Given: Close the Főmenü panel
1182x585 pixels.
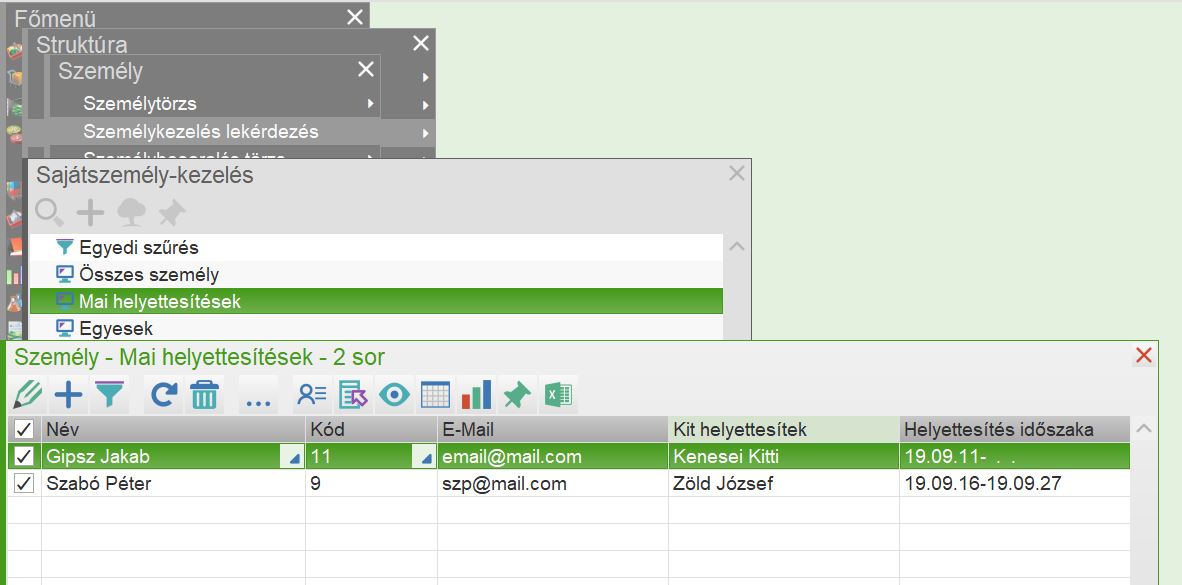Looking at the screenshot, I should 355,17.
